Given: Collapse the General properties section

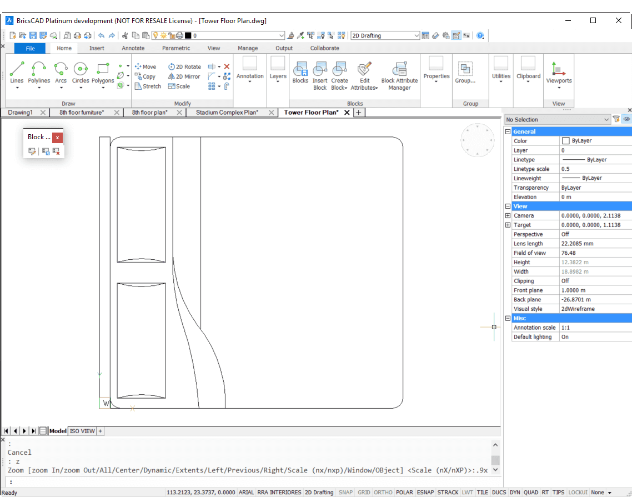Looking at the screenshot, I should pos(508,131).
